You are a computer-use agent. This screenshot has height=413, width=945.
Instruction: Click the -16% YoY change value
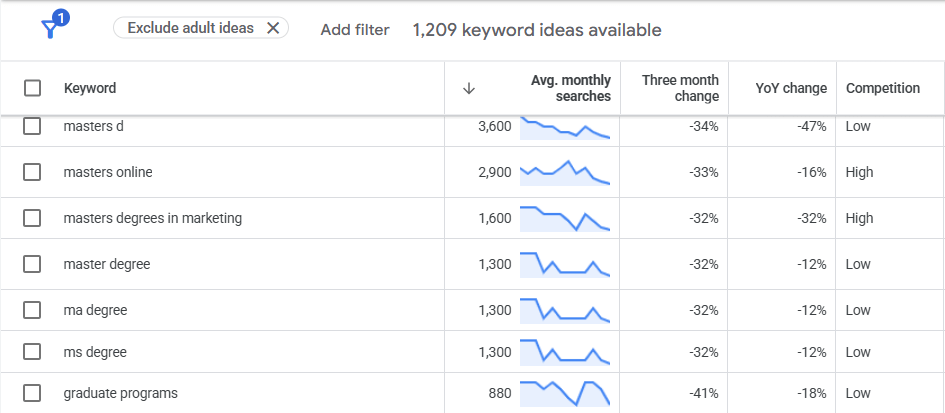pyautogui.click(x=811, y=172)
